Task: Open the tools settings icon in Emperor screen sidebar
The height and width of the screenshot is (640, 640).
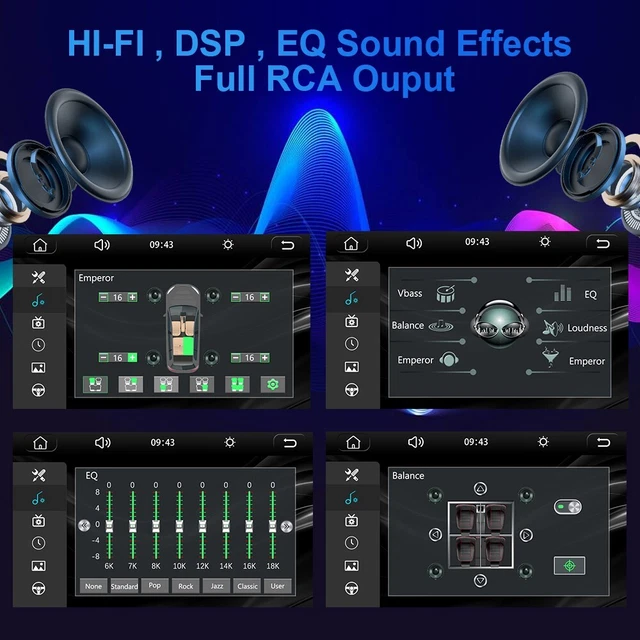Action: 38,278
